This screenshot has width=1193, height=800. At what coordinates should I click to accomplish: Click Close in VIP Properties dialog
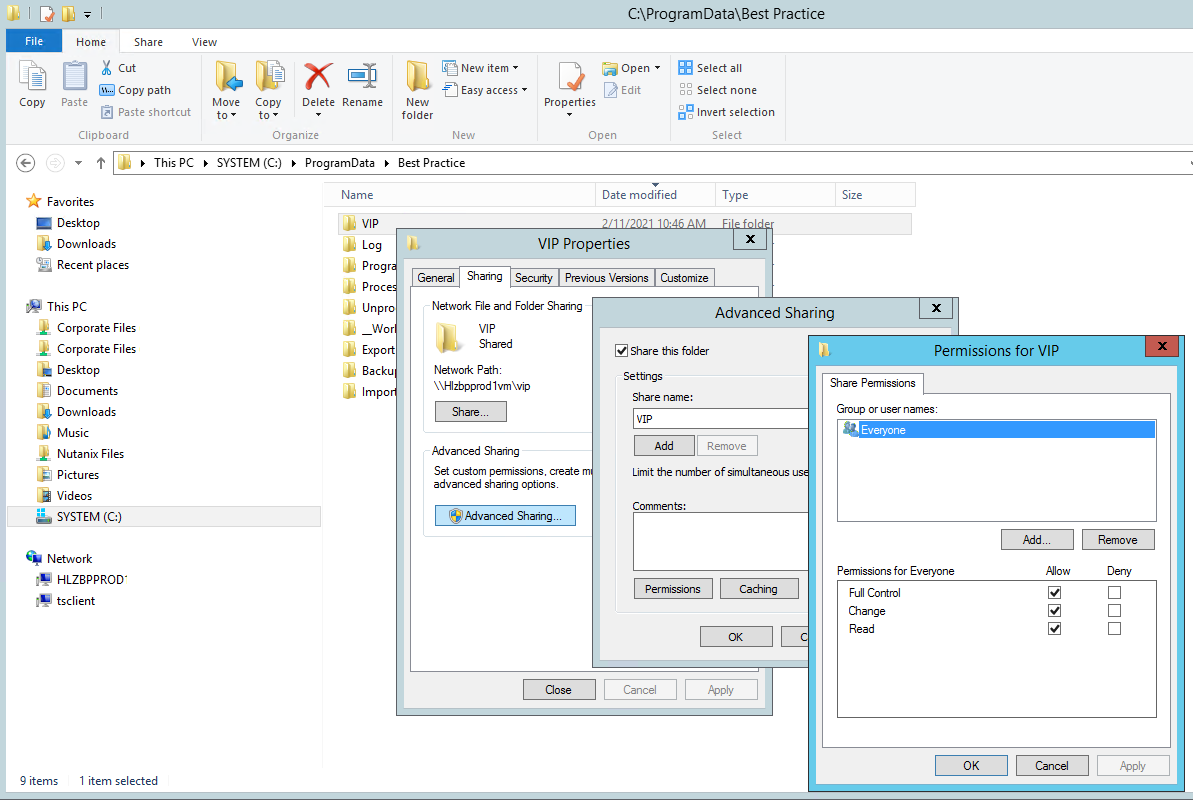558,690
